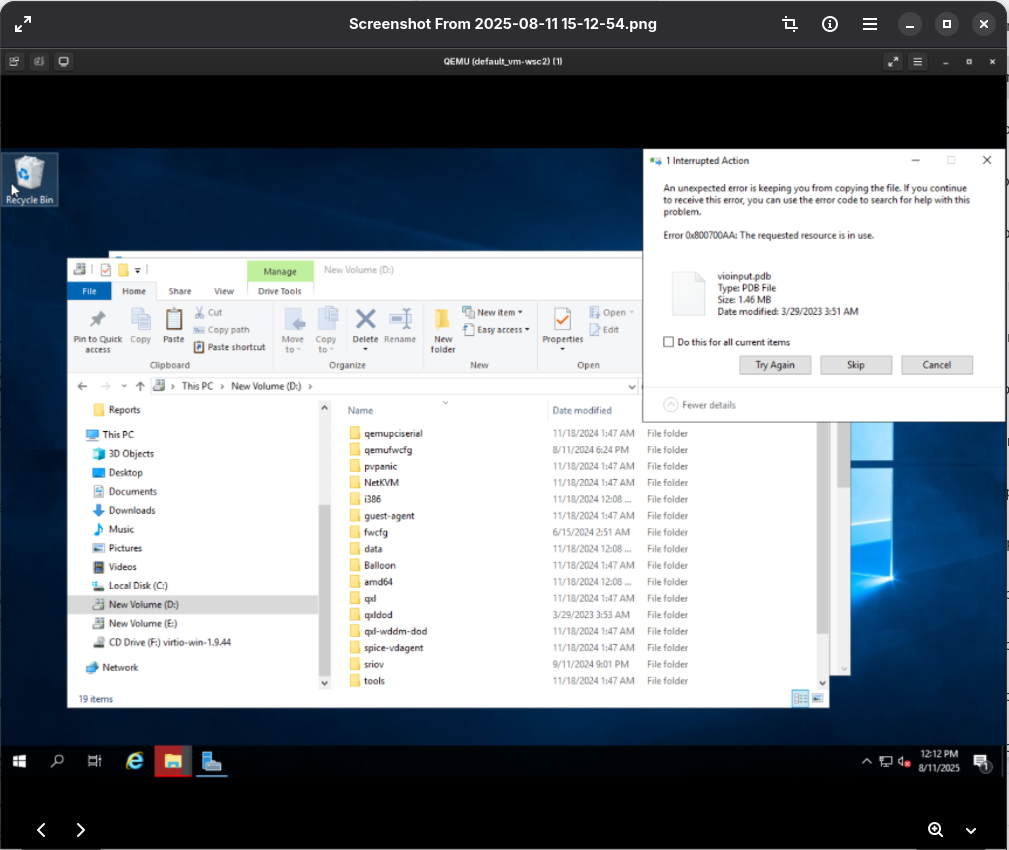Check 'Do this for all current items'
This screenshot has height=850, width=1009.
click(669, 342)
